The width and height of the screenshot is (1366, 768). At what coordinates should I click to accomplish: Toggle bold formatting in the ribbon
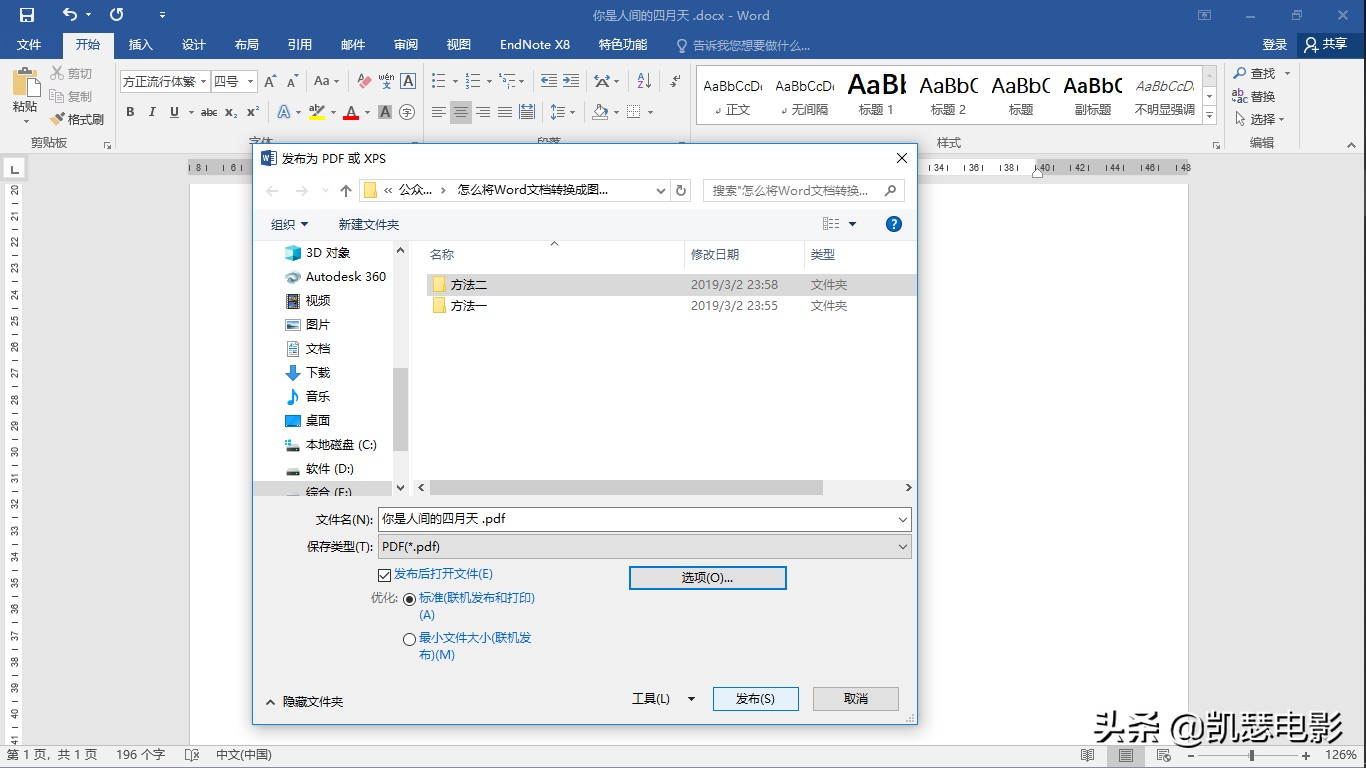(130, 111)
